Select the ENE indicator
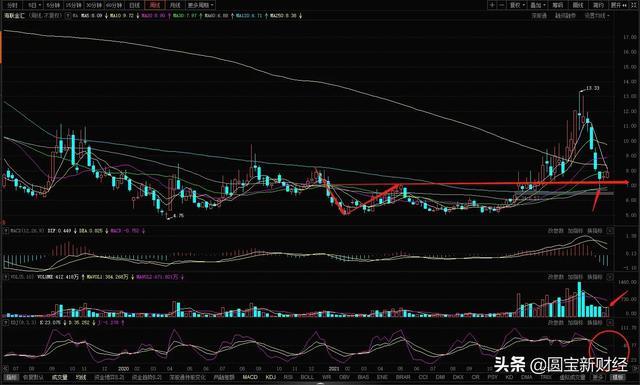The image size is (640, 385). click(382, 377)
